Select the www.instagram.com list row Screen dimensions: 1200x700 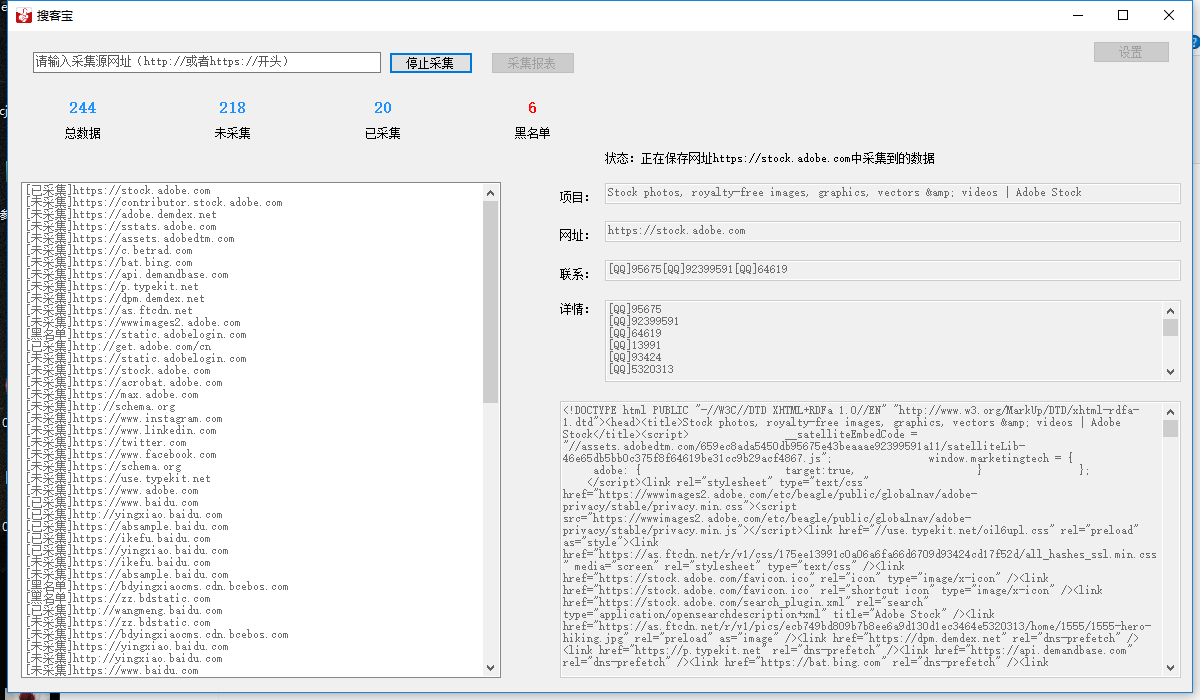click(254, 418)
